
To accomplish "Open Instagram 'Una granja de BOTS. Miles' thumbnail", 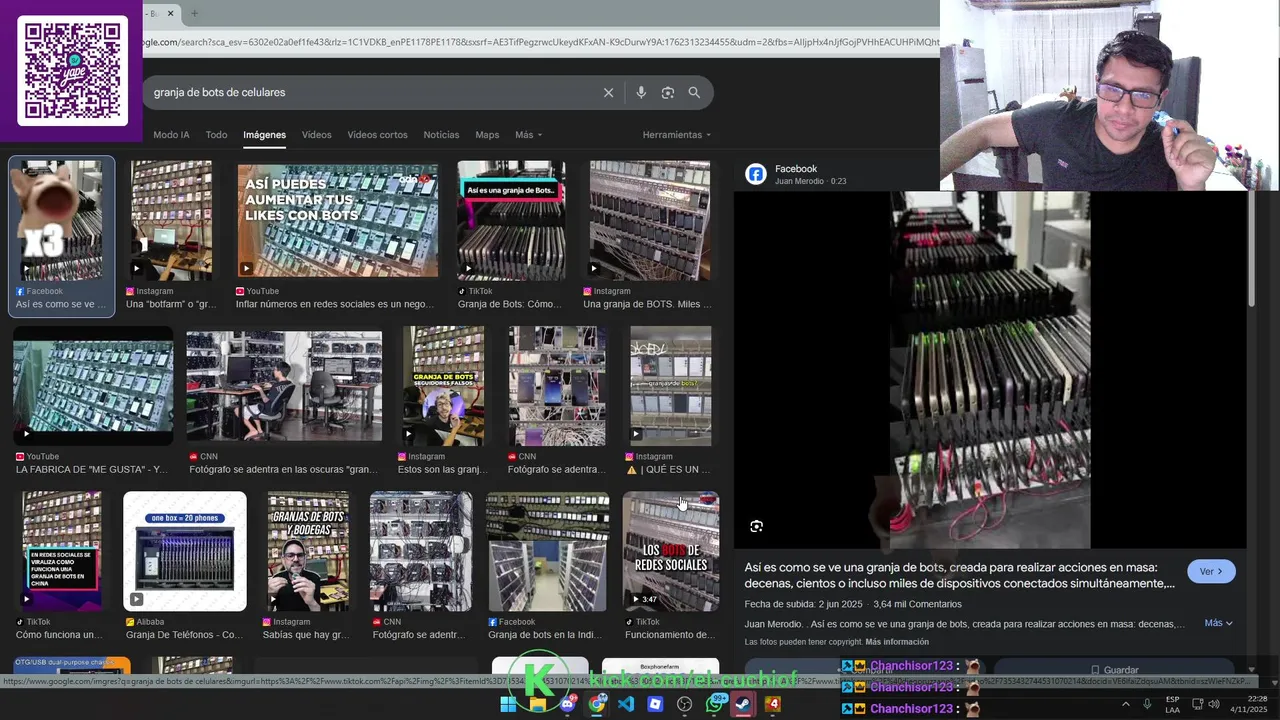I will click(650, 219).
